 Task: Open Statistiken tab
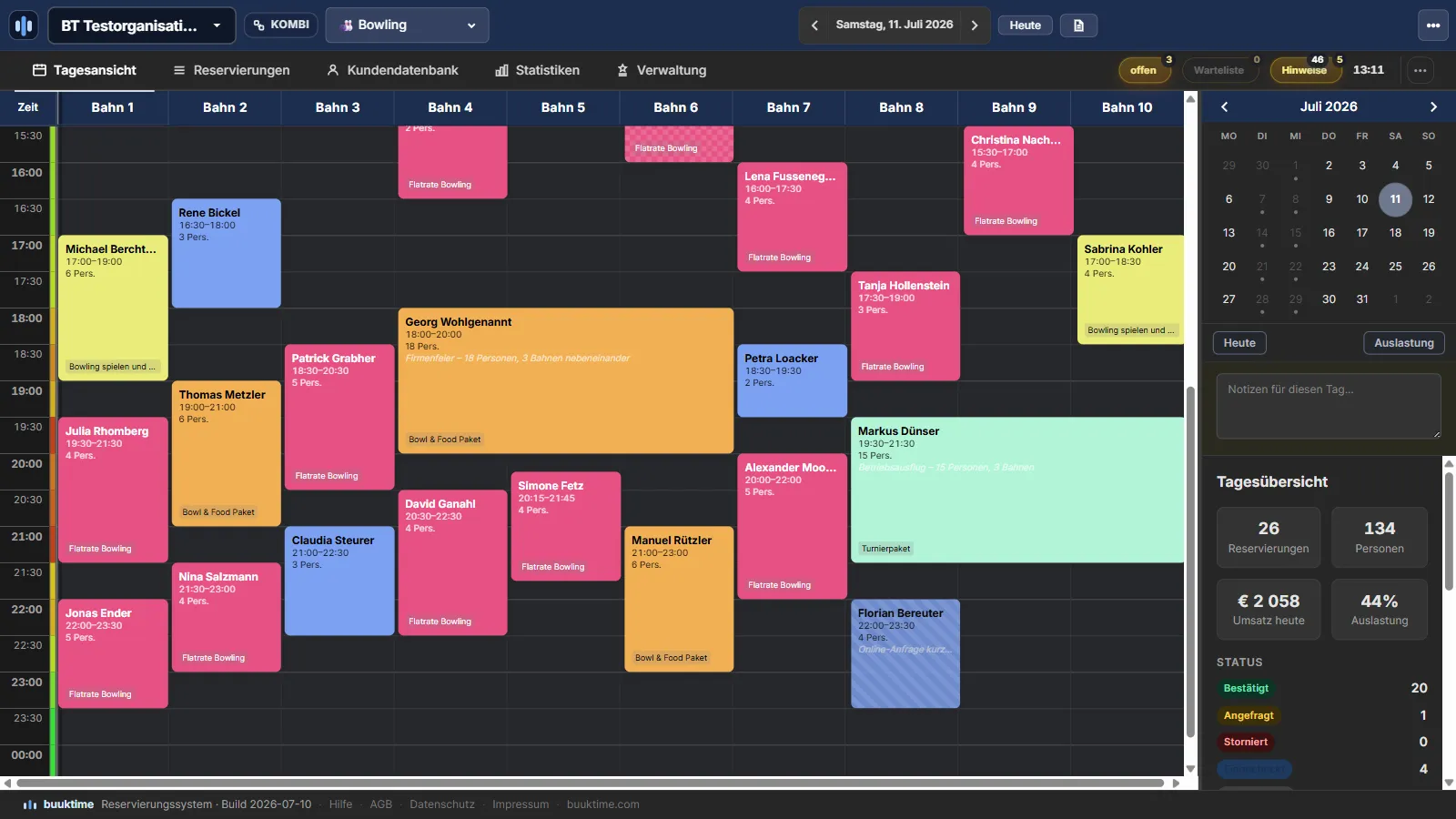pyautogui.click(x=537, y=70)
